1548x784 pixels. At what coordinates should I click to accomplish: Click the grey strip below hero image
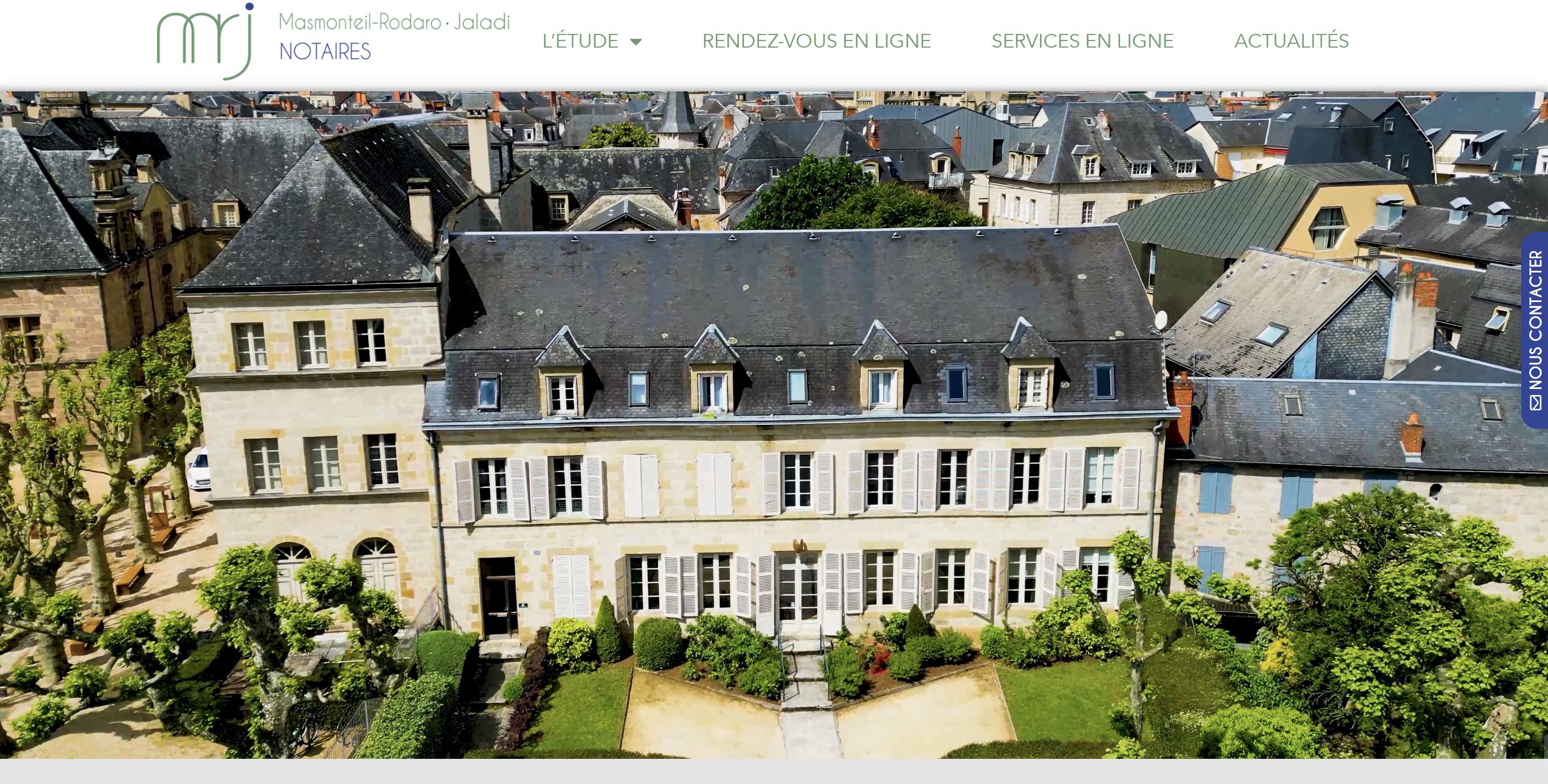click(x=774, y=771)
